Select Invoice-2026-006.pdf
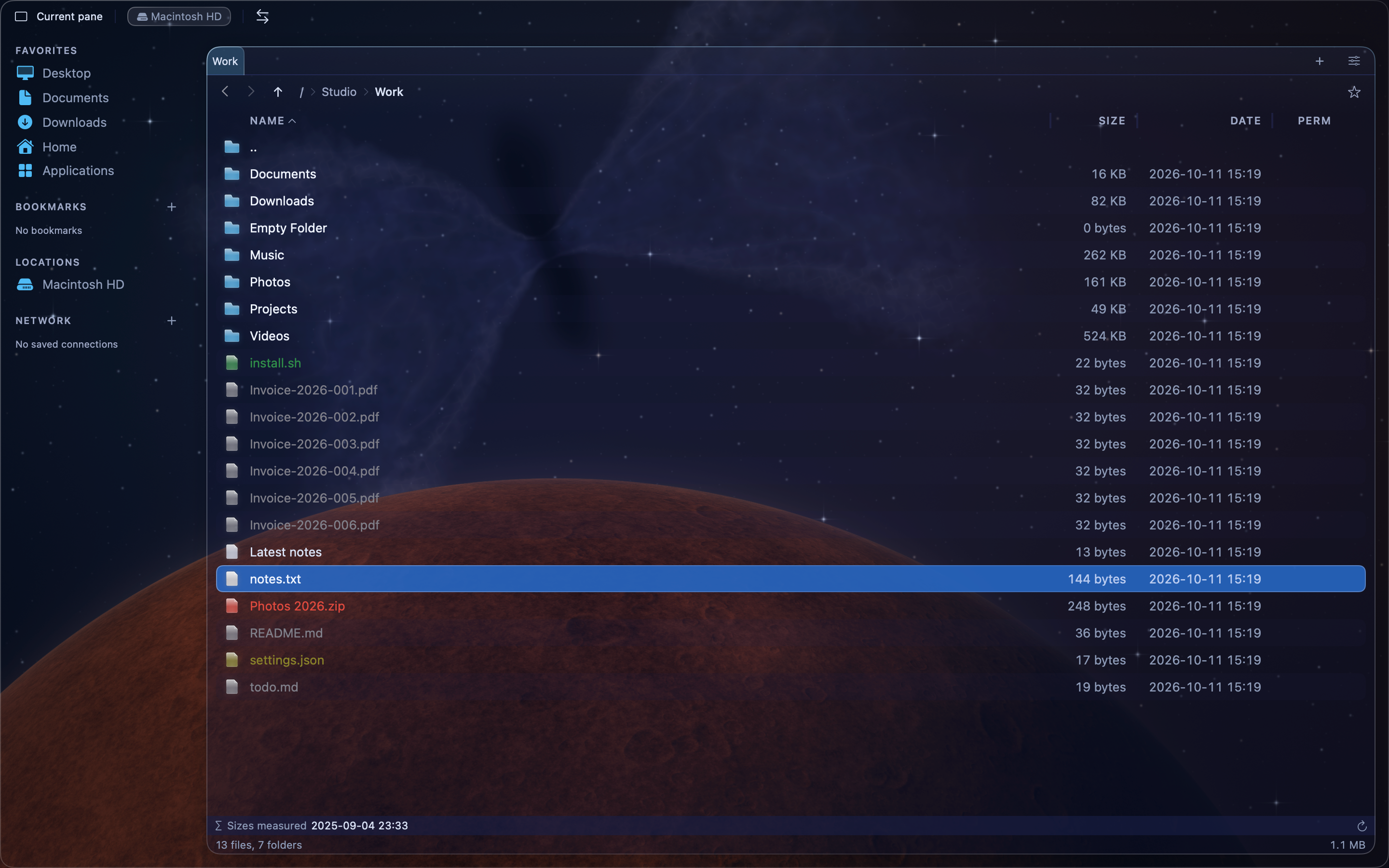 click(x=790, y=525)
